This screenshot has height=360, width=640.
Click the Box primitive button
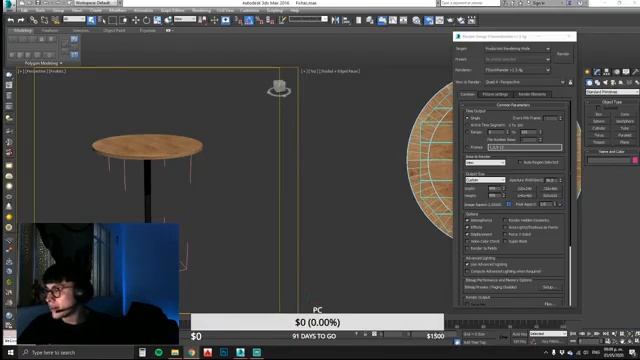pyautogui.click(x=599, y=114)
